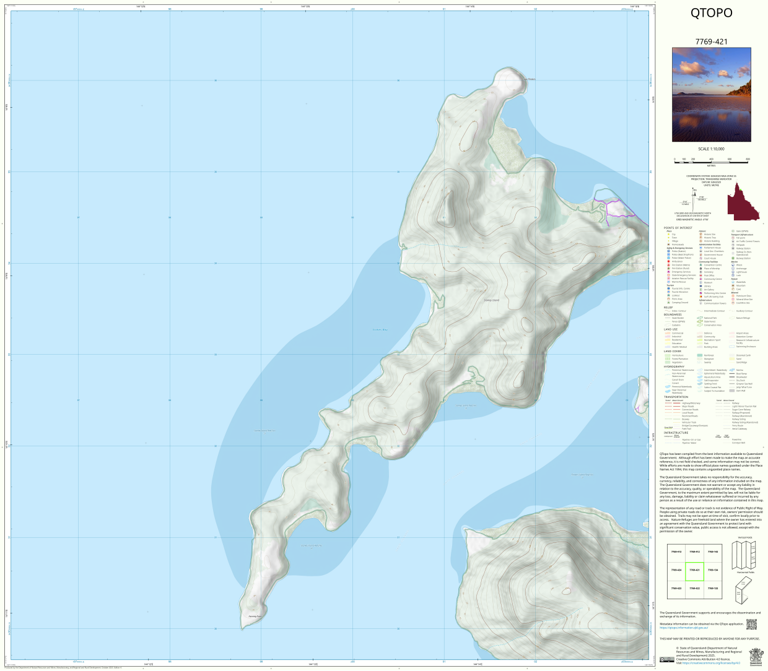Viewport: 768px width, 671px height.
Task: Click the horizontal folds accordion diagram
Action: click(744, 555)
